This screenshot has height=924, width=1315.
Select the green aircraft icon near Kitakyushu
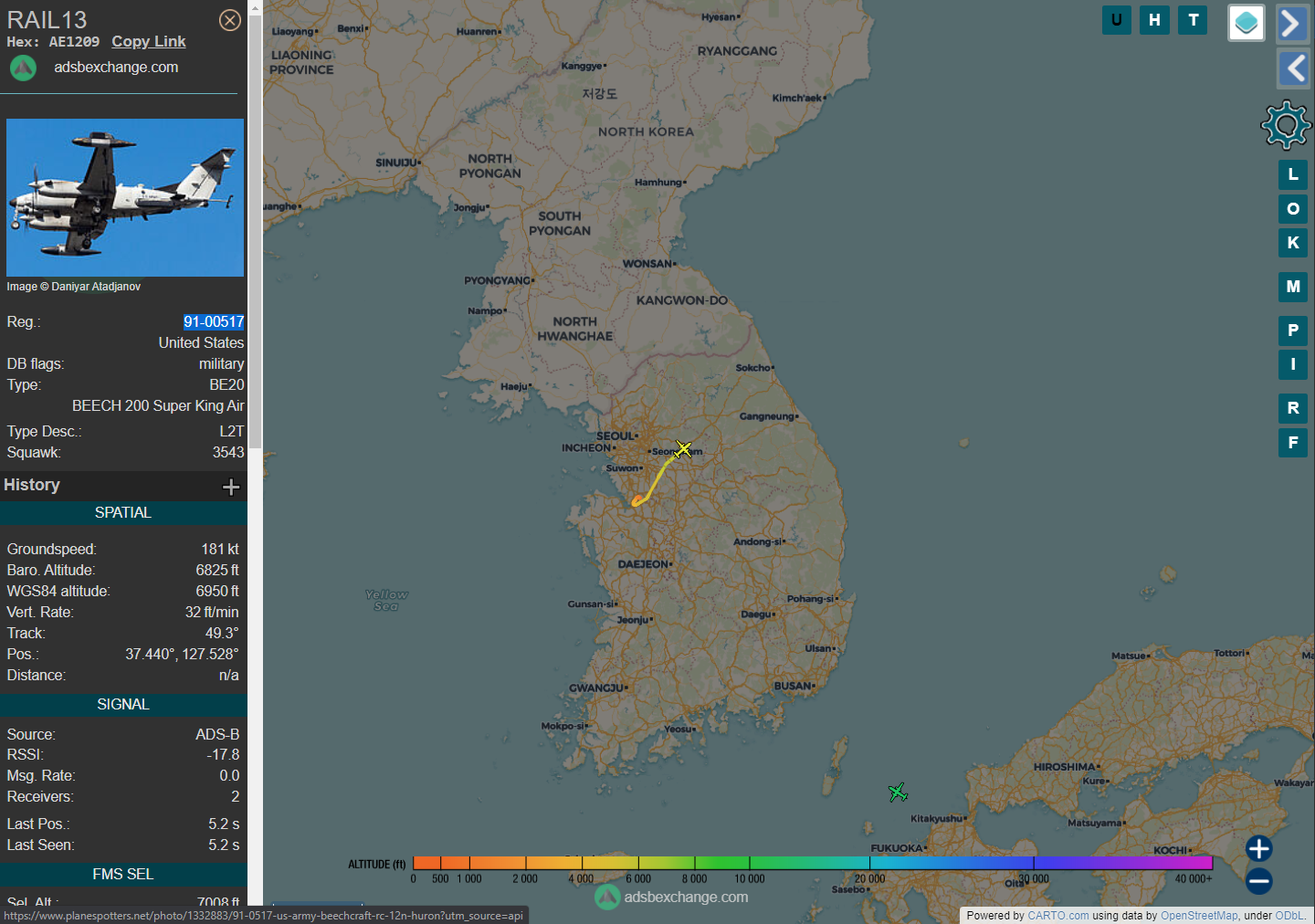pos(898,792)
